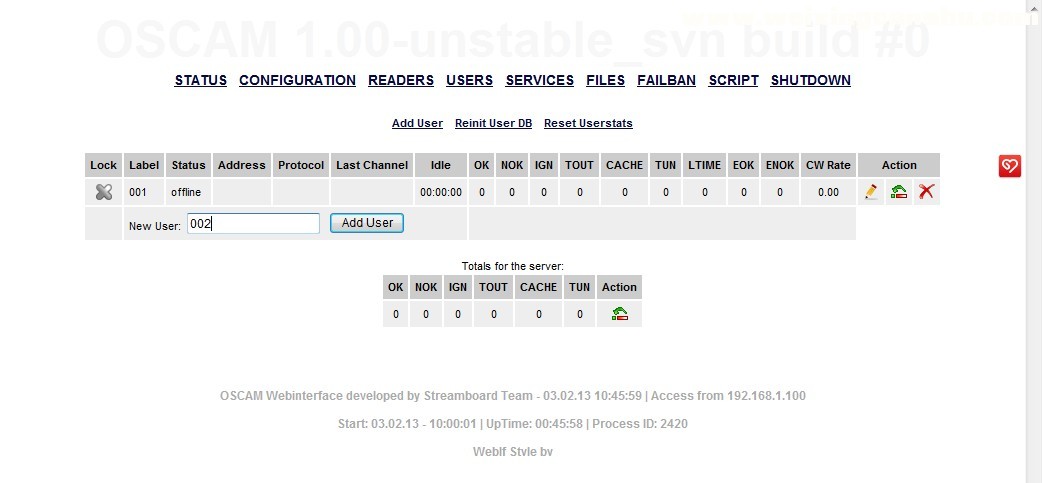1042x483 pixels.
Task: Click the Add User link at top
Action: tap(417, 123)
